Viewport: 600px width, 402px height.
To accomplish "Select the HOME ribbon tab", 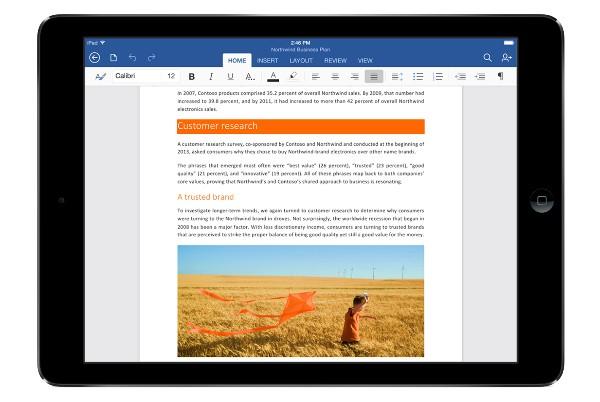I will tap(237, 60).
